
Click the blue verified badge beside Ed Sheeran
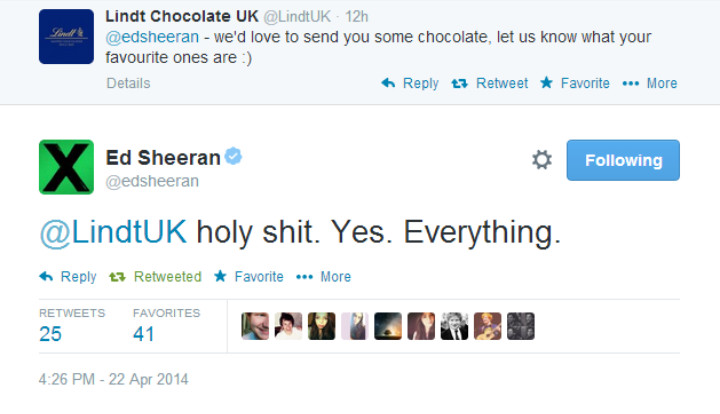233,157
